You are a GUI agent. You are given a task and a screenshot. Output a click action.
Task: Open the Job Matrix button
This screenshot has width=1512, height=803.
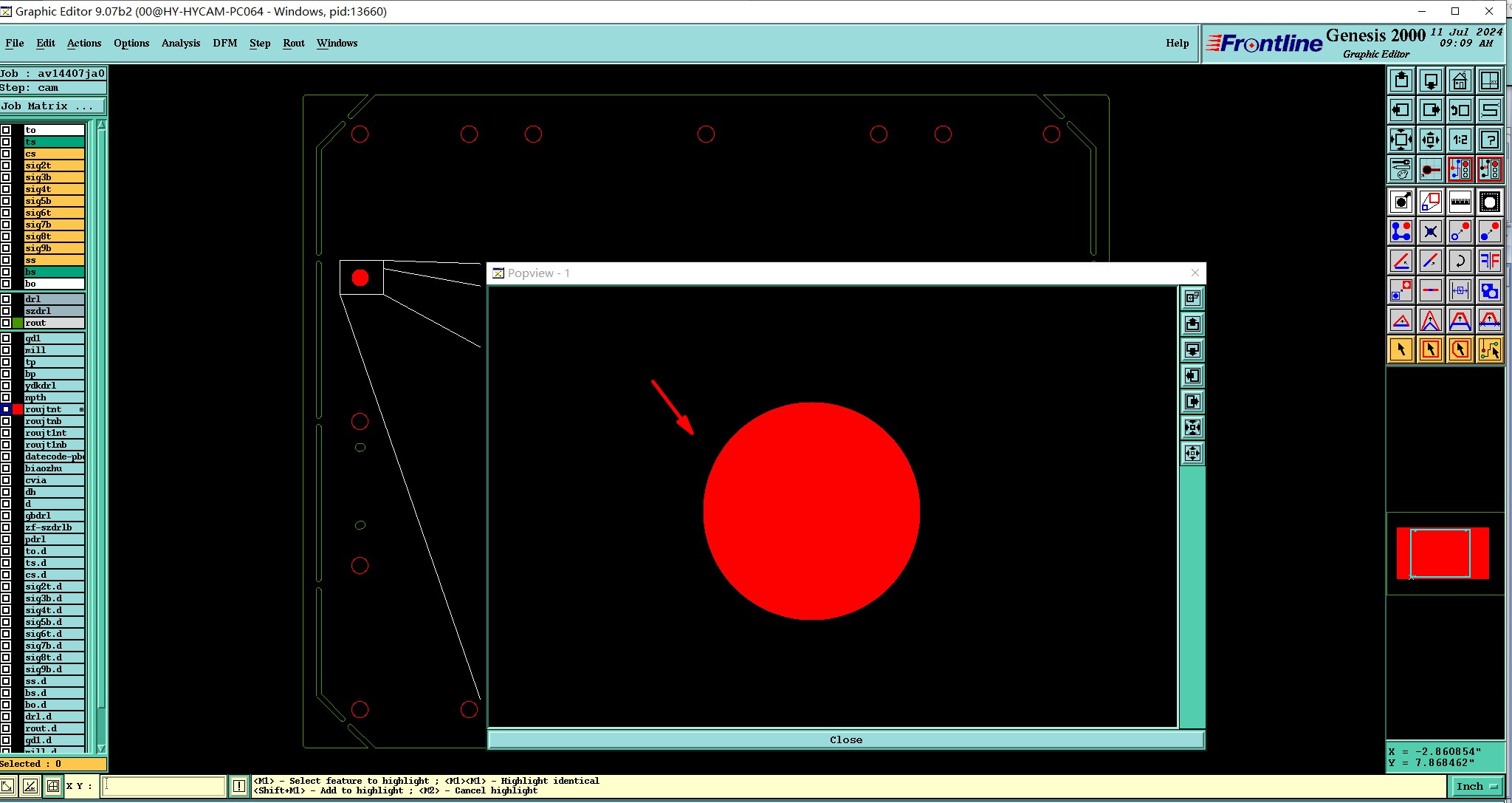click(52, 106)
